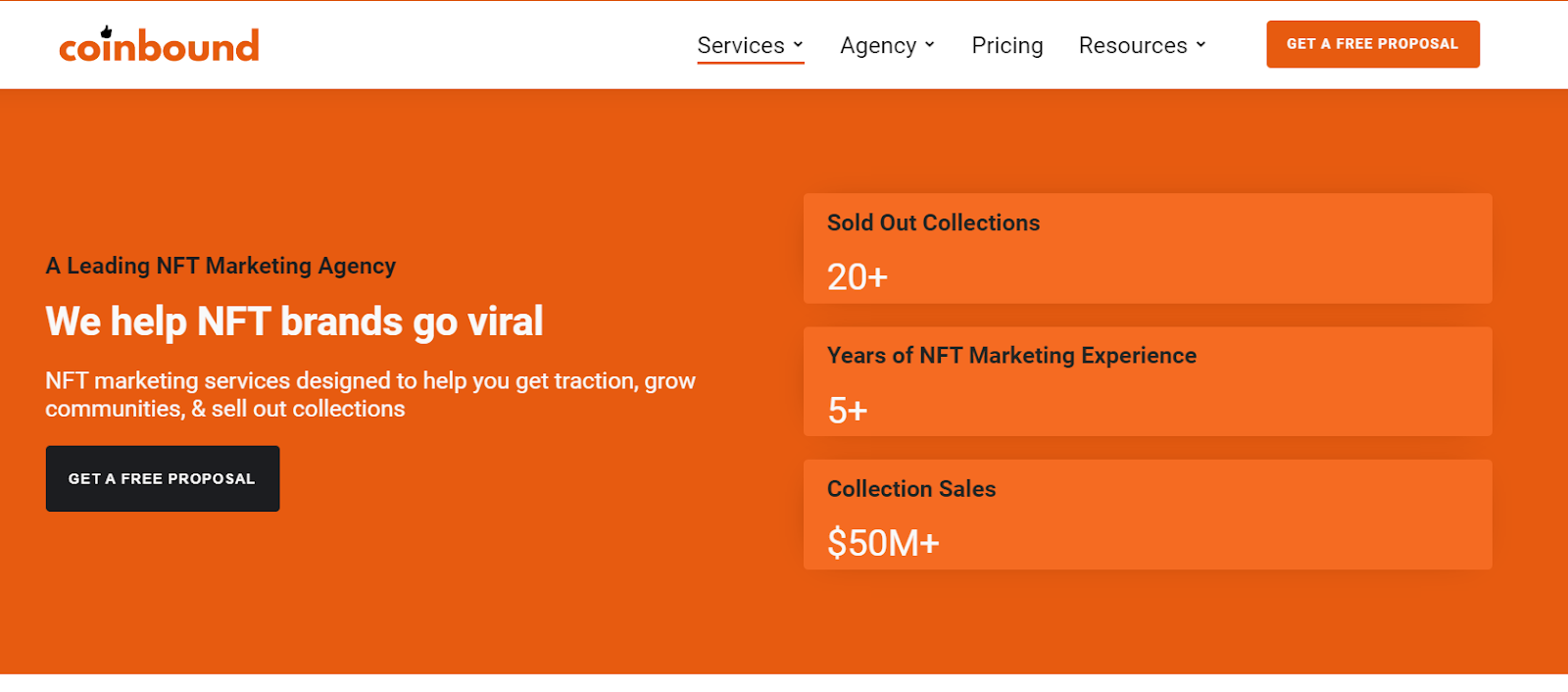Click the 'We help NFT brands go viral' headline
Viewport: 1568px width, 692px height.
click(294, 321)
